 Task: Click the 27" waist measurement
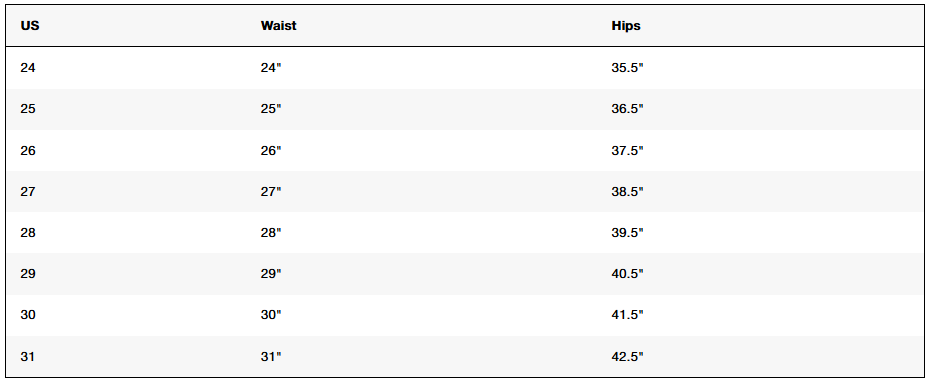coord(271,192)
